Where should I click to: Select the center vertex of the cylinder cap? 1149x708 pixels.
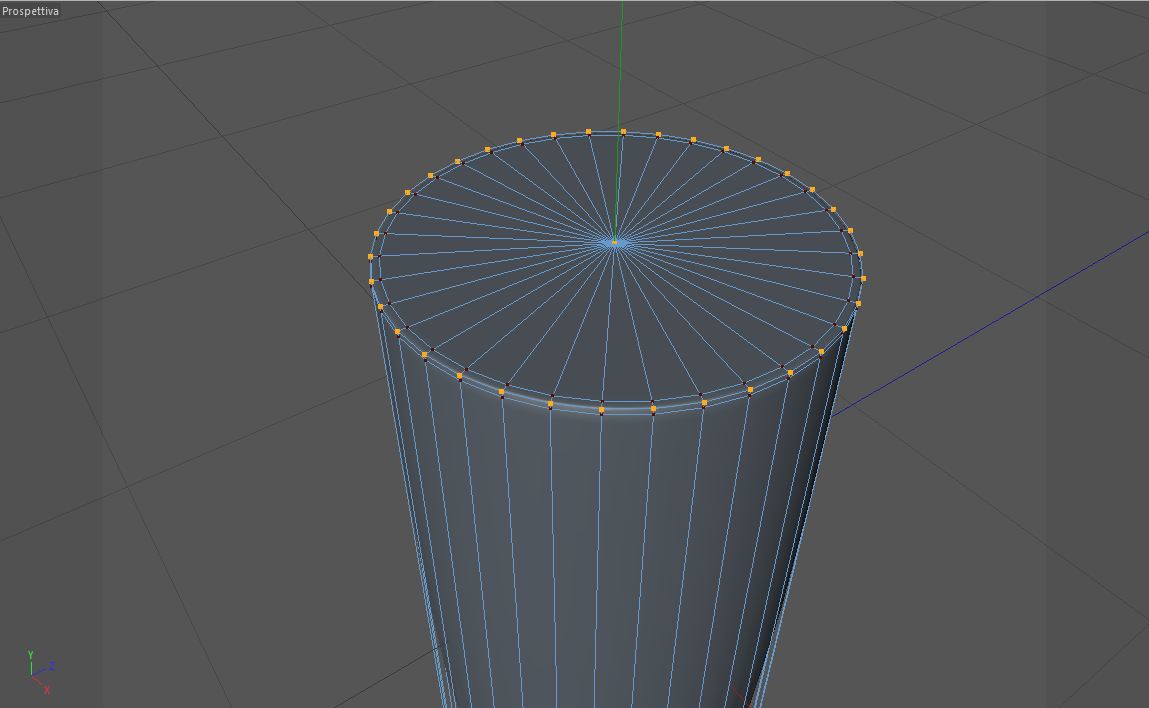[x=614, y=242]
